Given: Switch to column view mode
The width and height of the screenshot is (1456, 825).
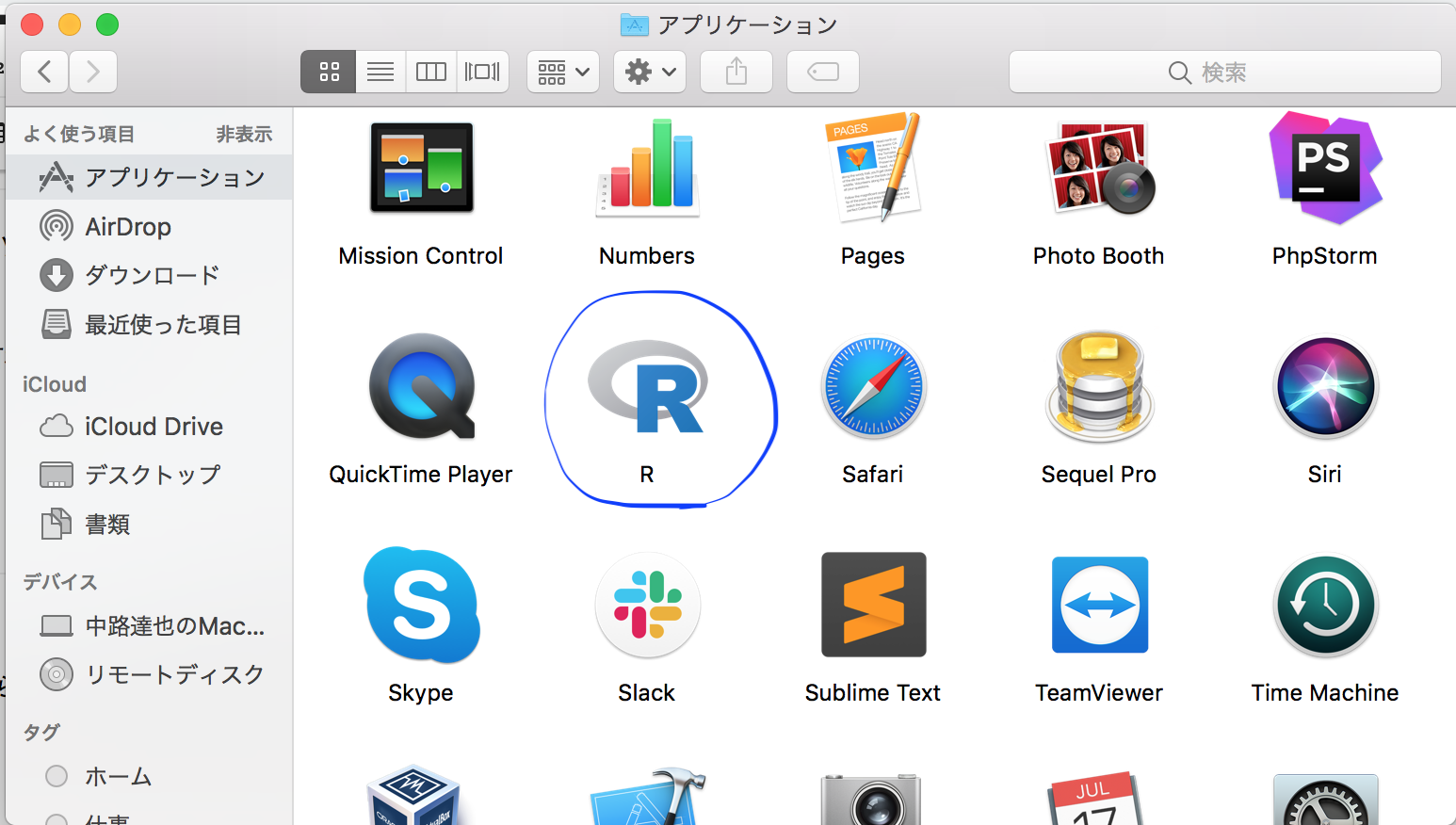Looking at the screenshot, I should [x=431, y=72].
